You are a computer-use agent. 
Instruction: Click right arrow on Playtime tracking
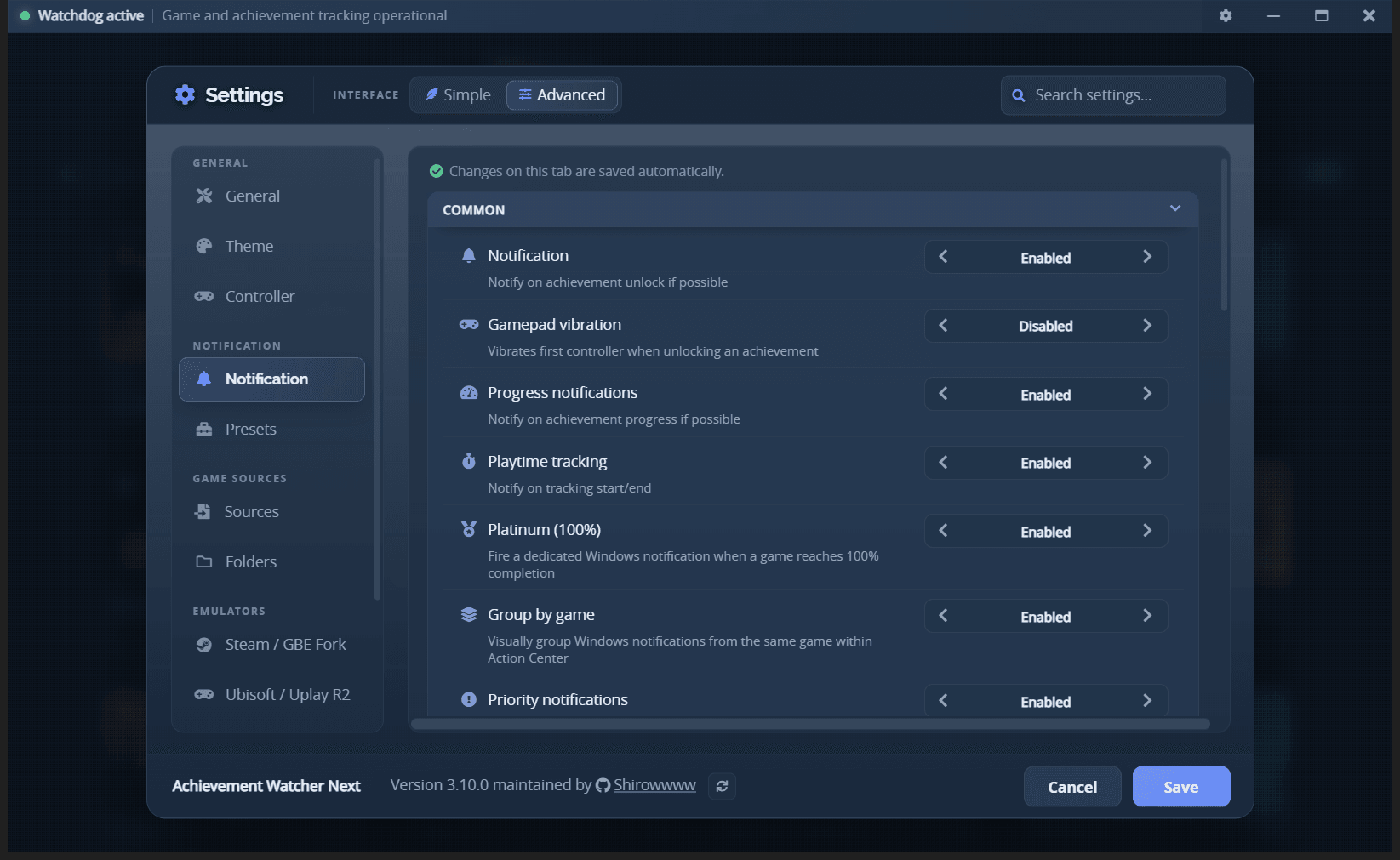(1147, 462)
